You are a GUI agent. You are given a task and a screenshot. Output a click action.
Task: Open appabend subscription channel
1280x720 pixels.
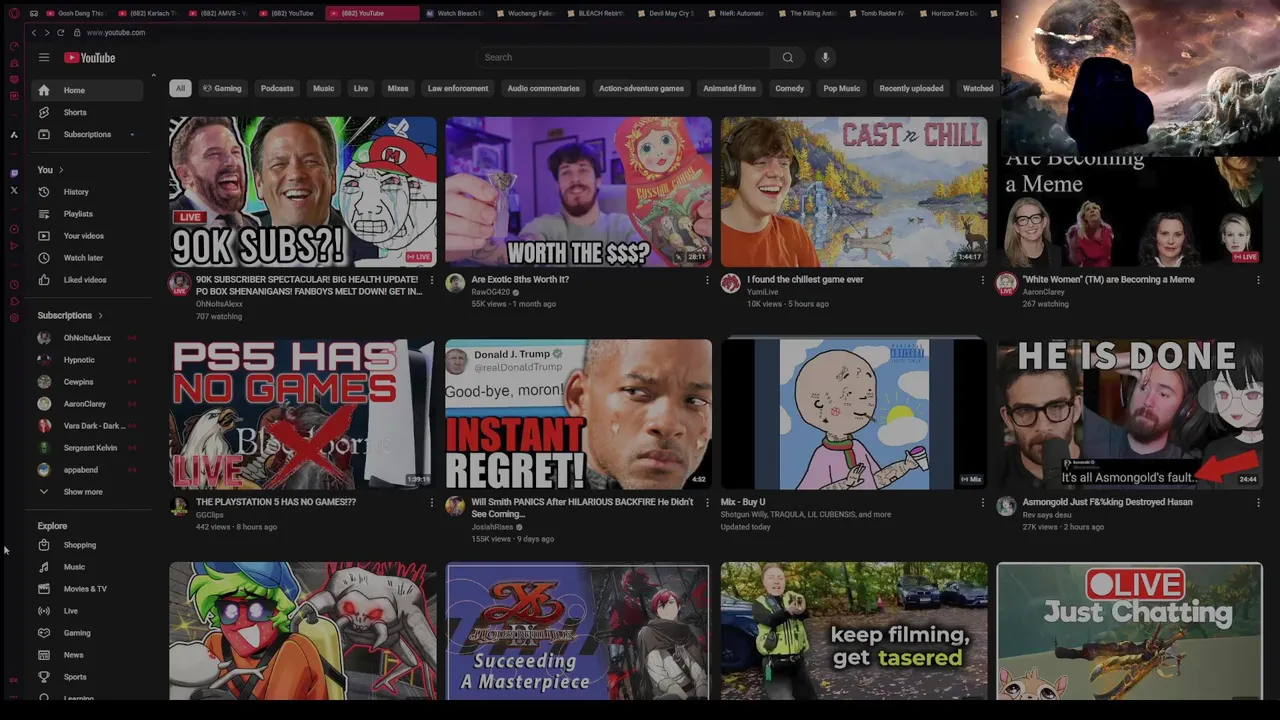point(86,470)
